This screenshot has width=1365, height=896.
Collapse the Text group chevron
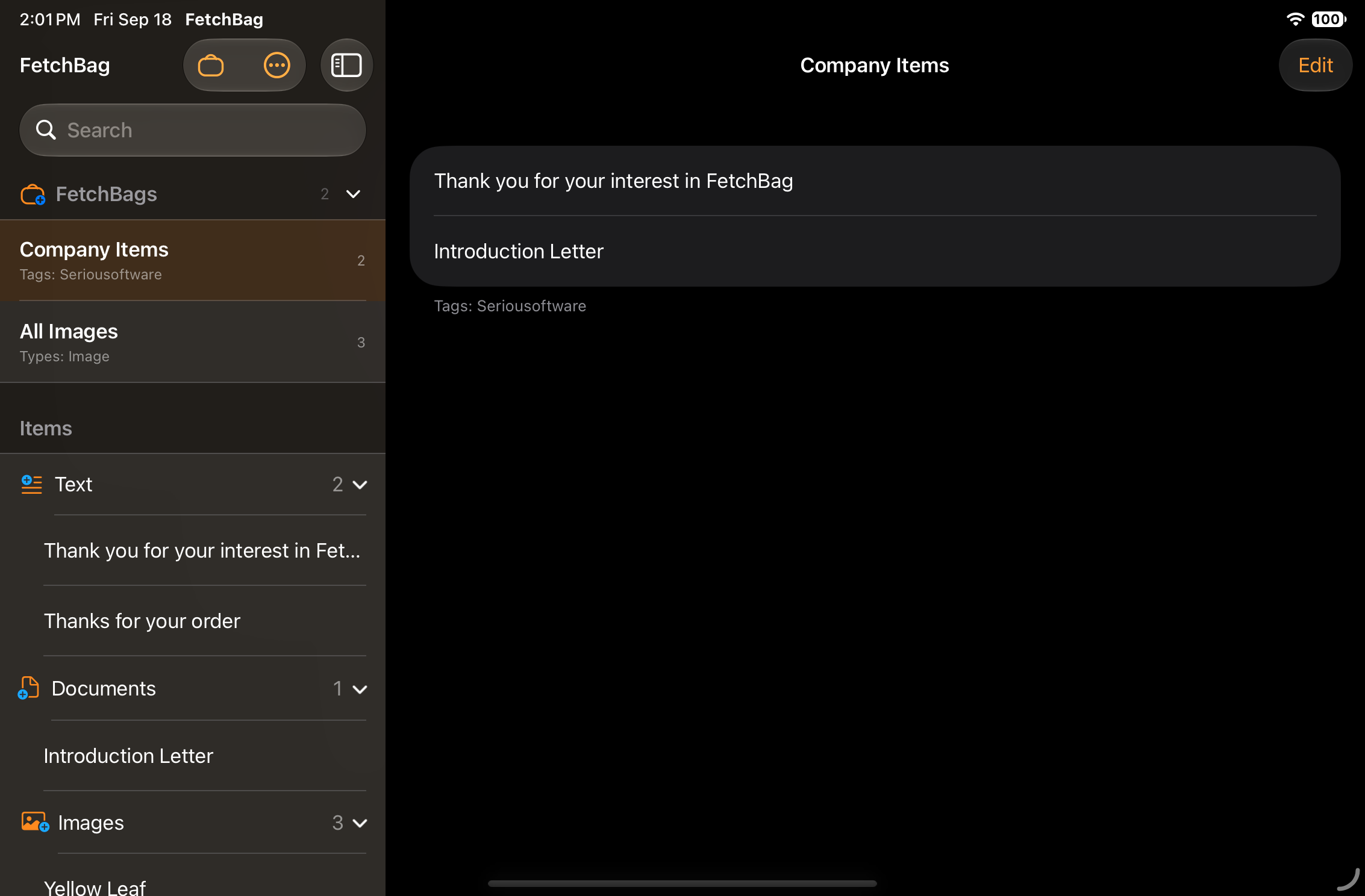360,485
